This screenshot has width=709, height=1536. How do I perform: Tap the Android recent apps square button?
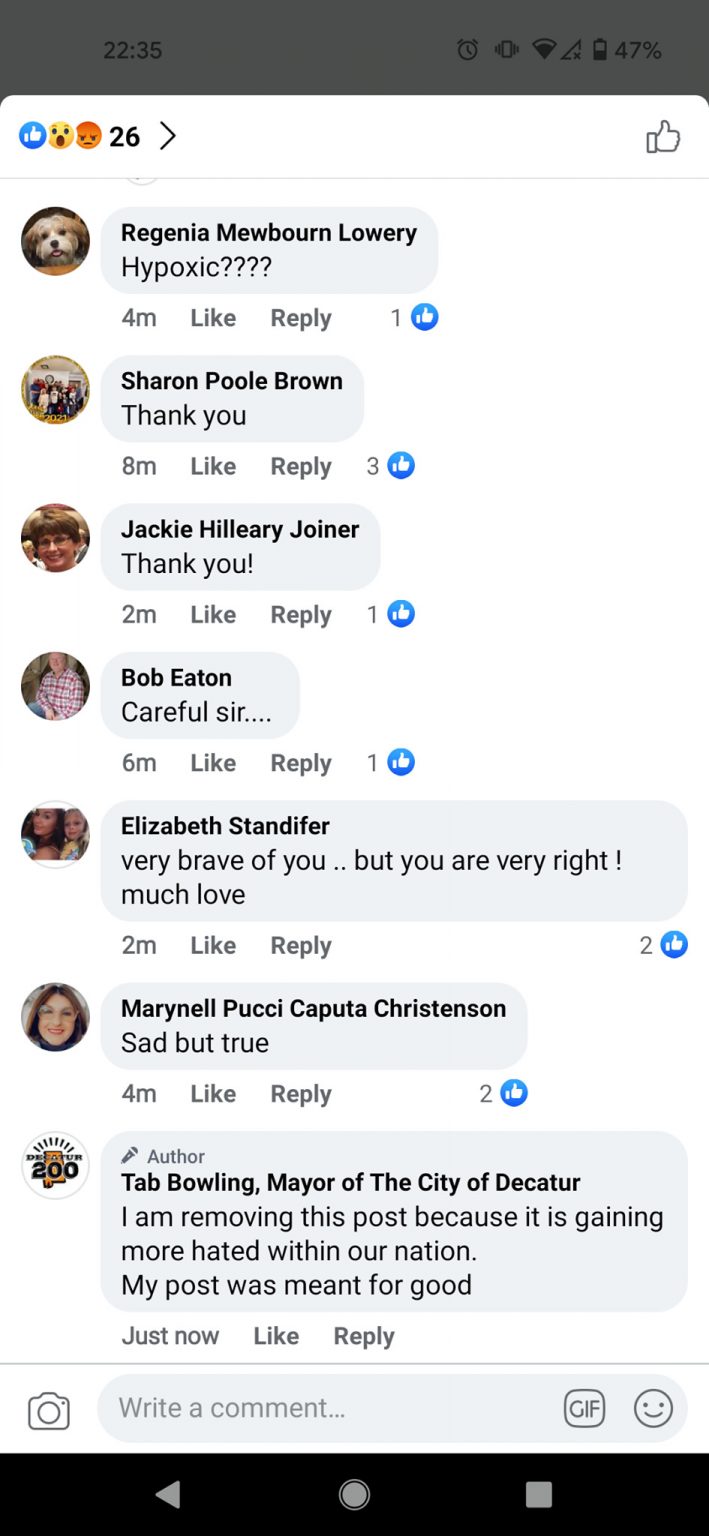click(x=539, y=1494)
